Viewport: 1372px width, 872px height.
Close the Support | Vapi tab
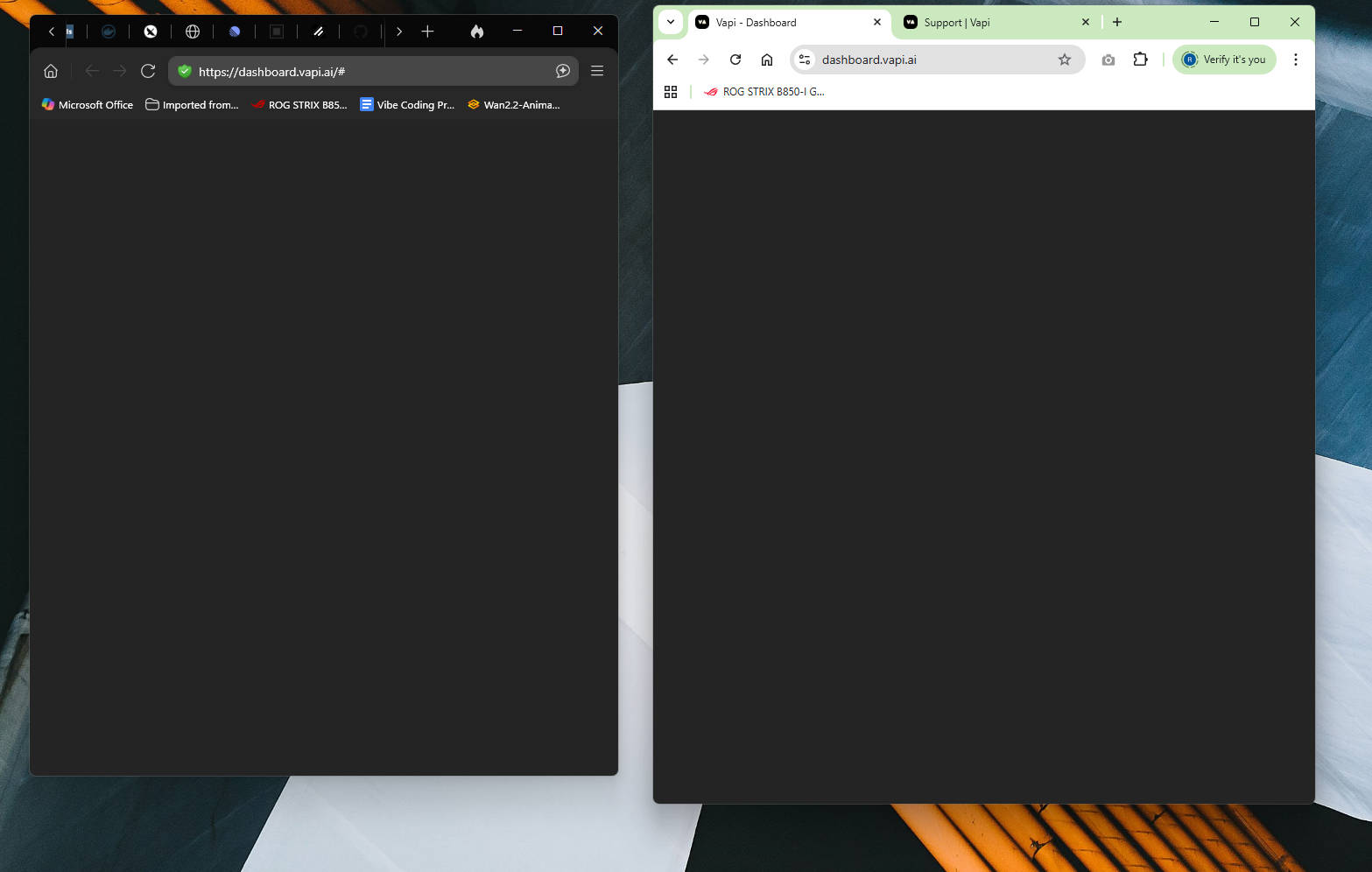(1086, 23)
